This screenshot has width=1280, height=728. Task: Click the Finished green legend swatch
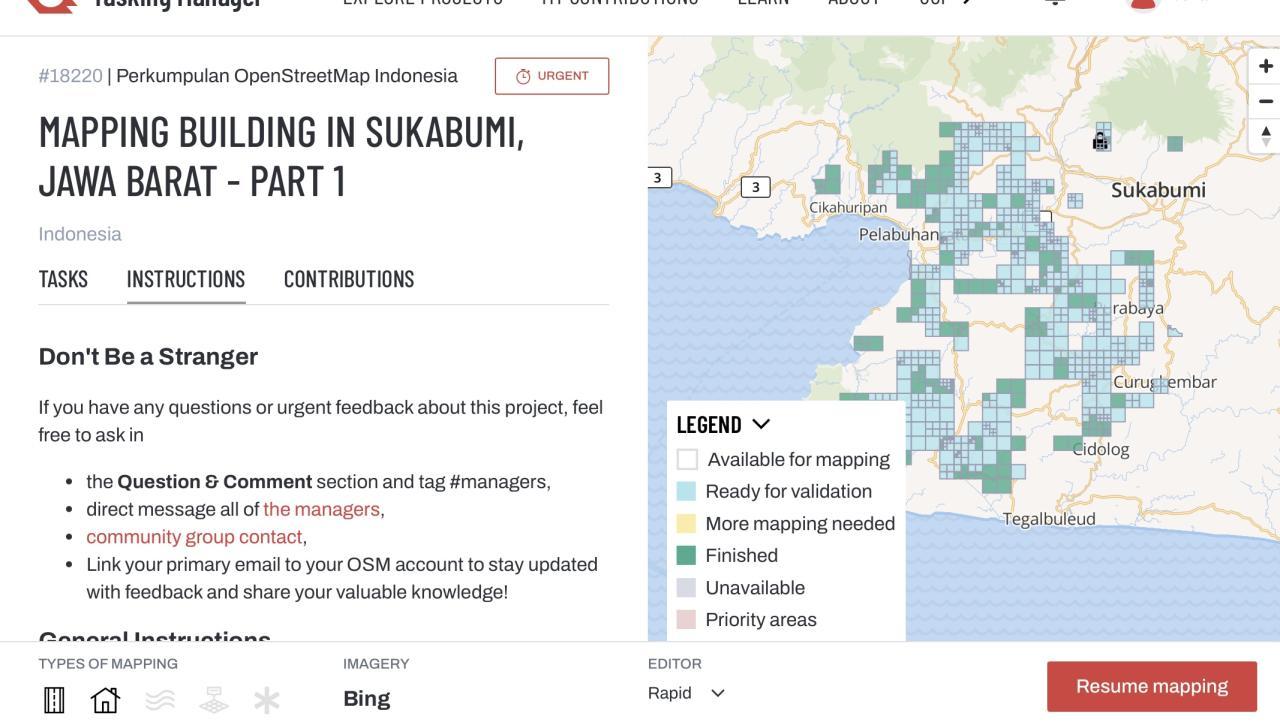(x=686, y=556)
